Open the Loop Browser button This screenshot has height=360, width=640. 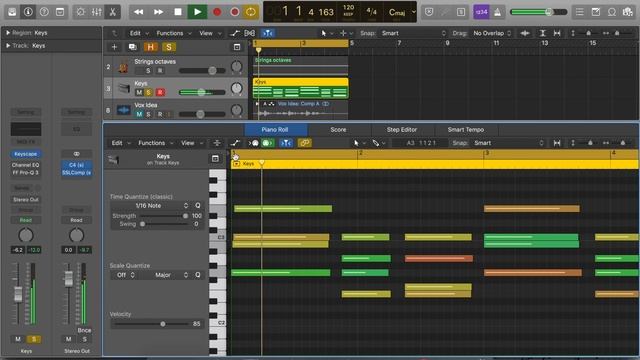point(611,12)
